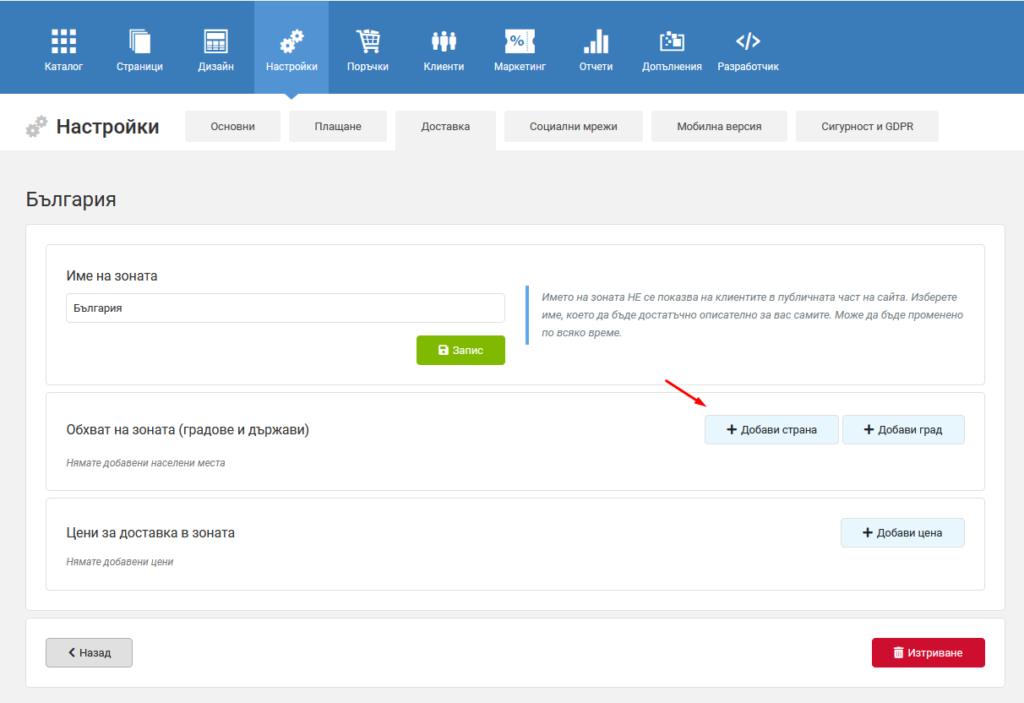
Task: Open the Отчети bar chart icon
Action: tap(596, 42)
